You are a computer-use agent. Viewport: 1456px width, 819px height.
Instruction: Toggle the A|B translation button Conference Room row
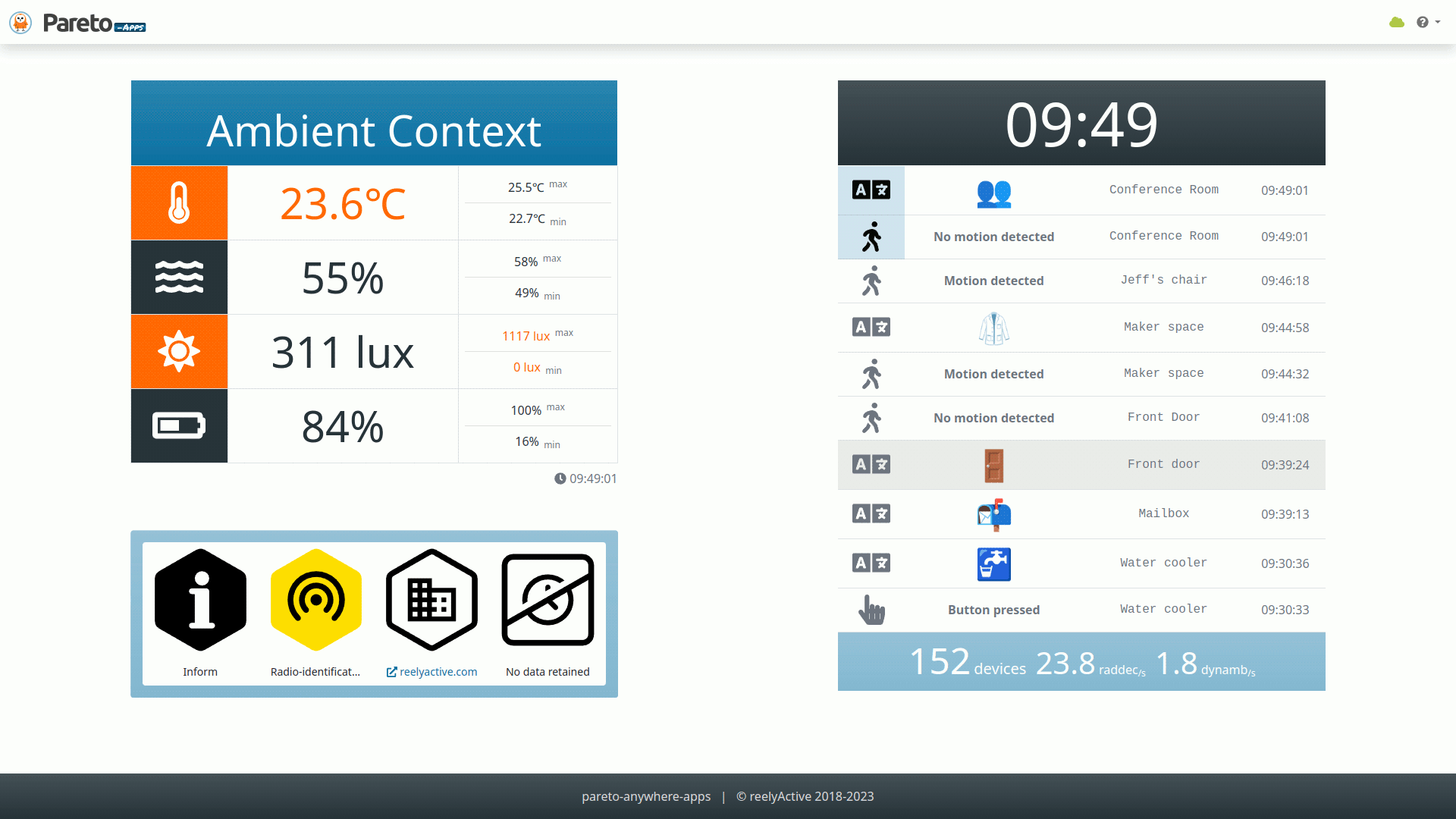click(870, 190)
